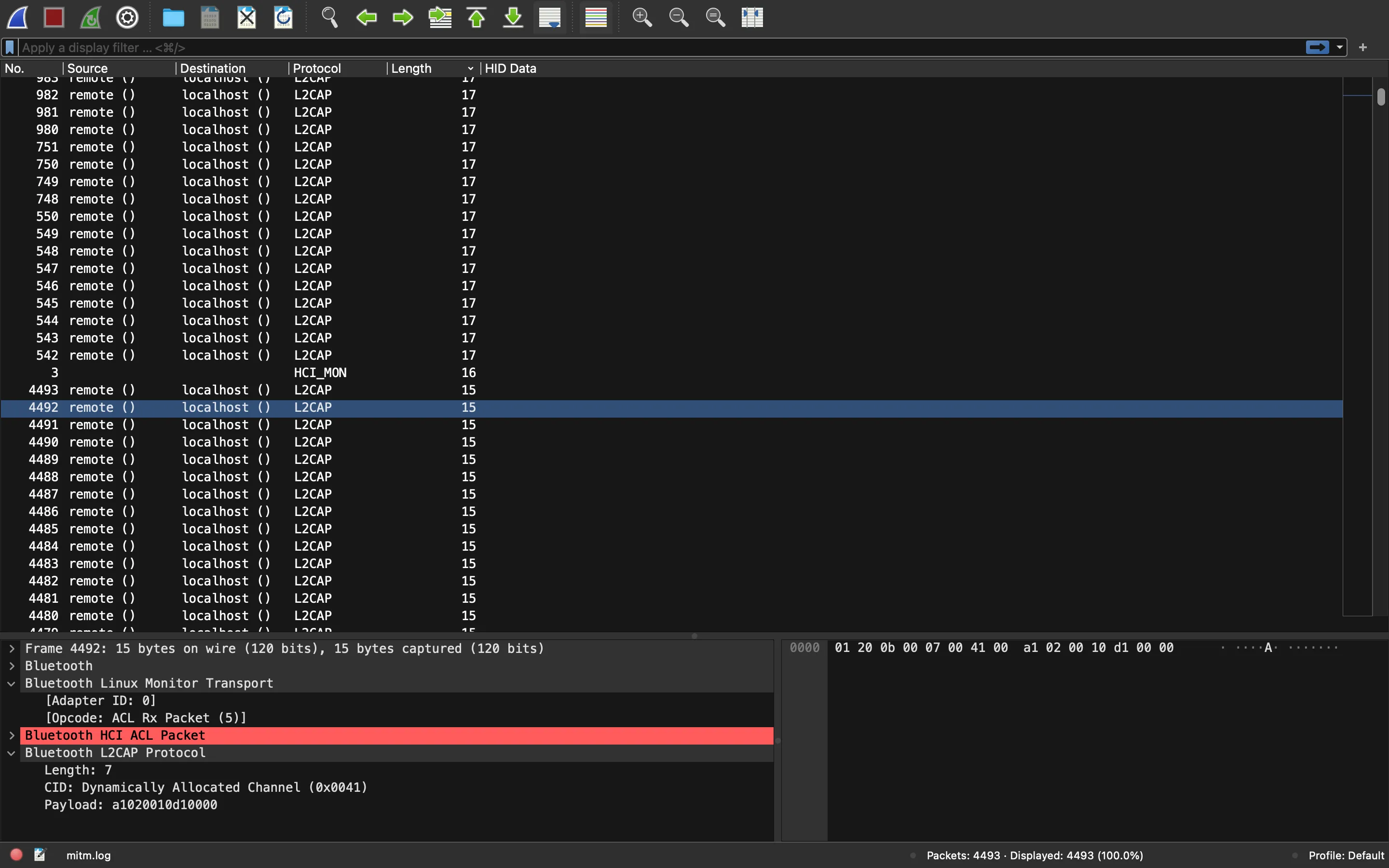The image size is (1389, 868).
Task: Find a packet using the magnifier icon
Action: [329, 17]
